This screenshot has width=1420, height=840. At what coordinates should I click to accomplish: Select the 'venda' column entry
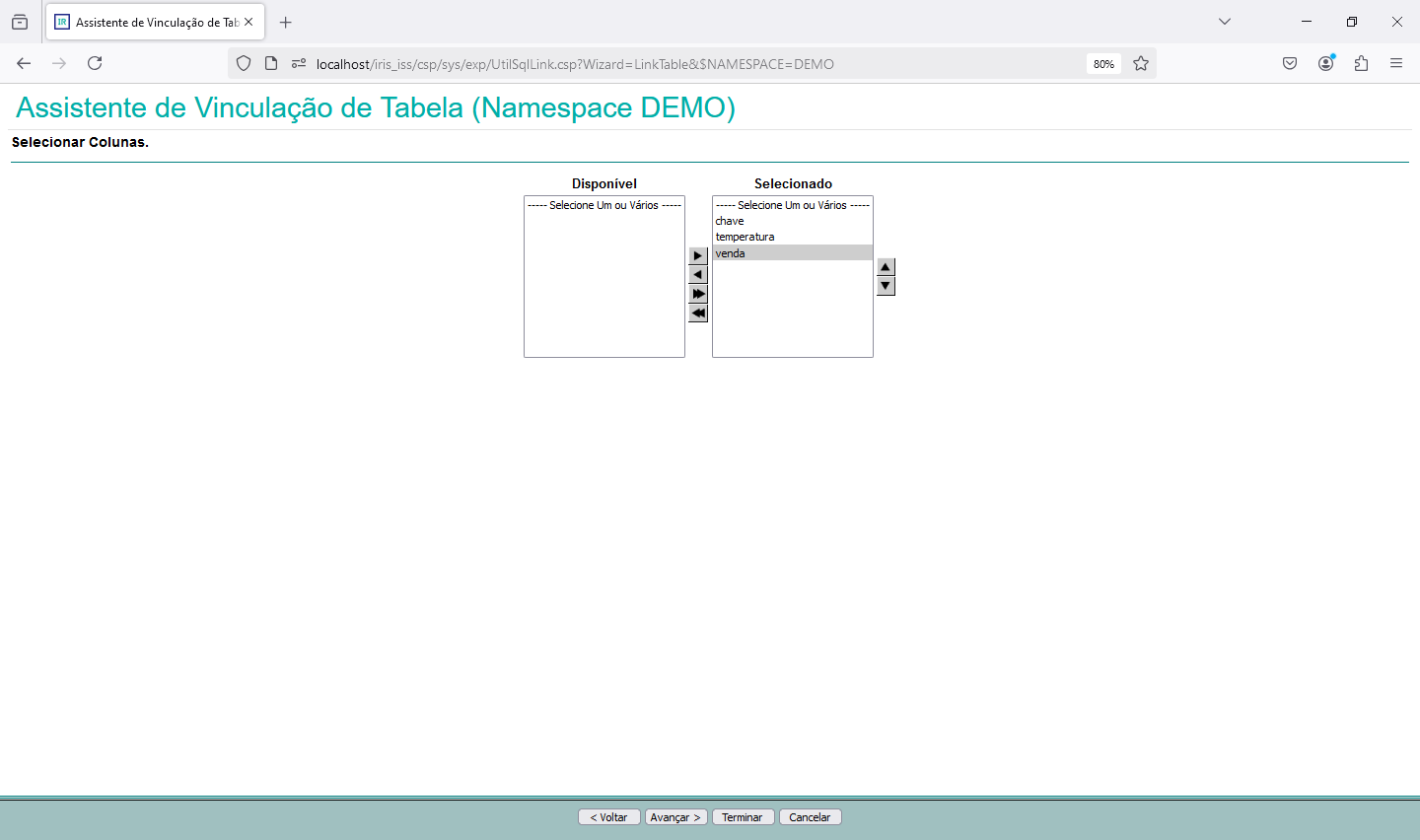pos(731,253)
